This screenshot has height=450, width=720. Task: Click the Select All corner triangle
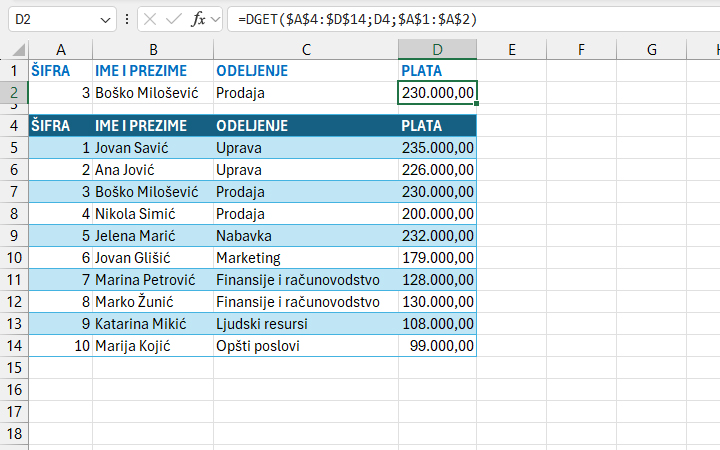point(19,50)
